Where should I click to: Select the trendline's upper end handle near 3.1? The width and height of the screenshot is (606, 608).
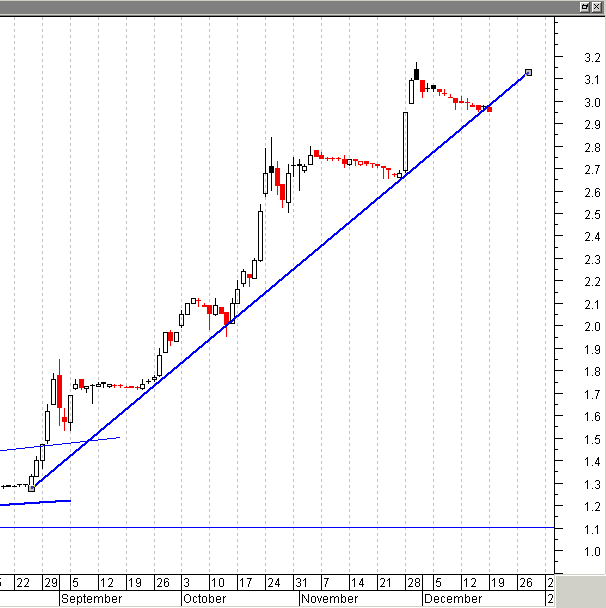[x=528, y=73]
